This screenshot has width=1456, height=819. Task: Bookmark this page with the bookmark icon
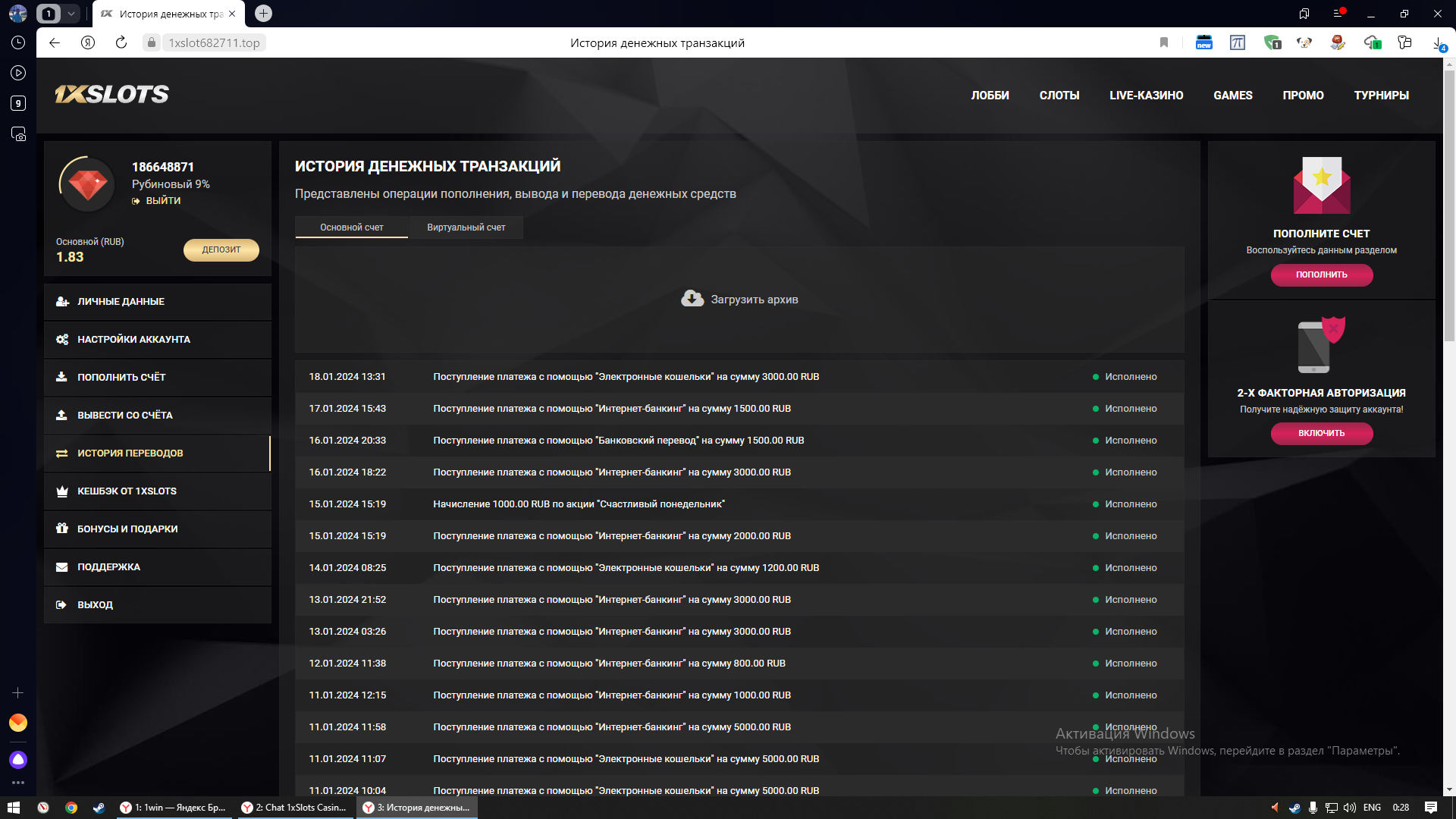click(x=1164, y=43)
